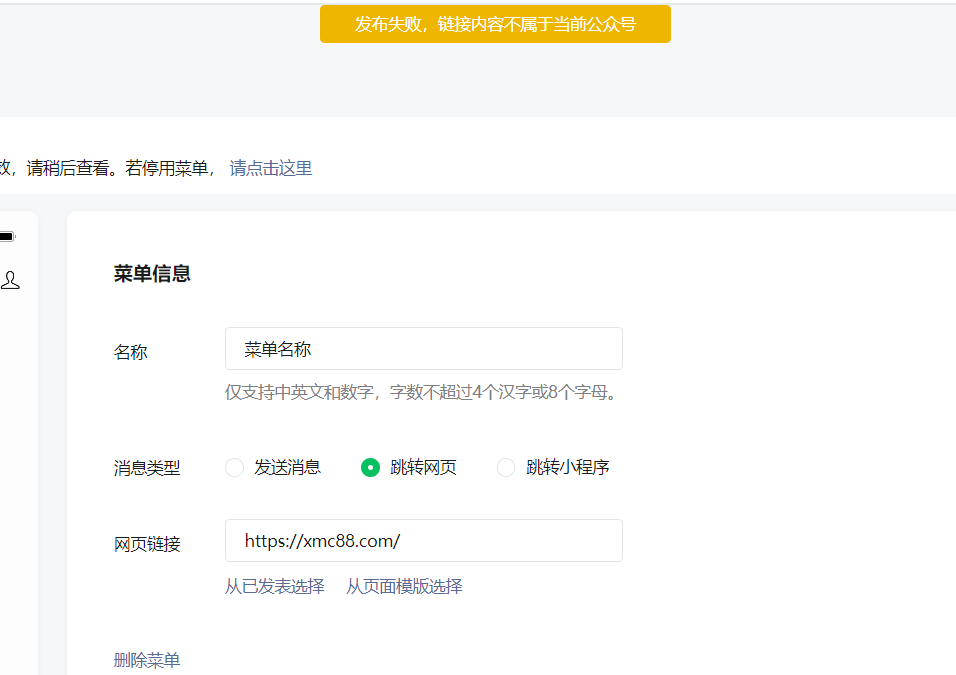Click the 名称 field label

[x=131, y=352]
